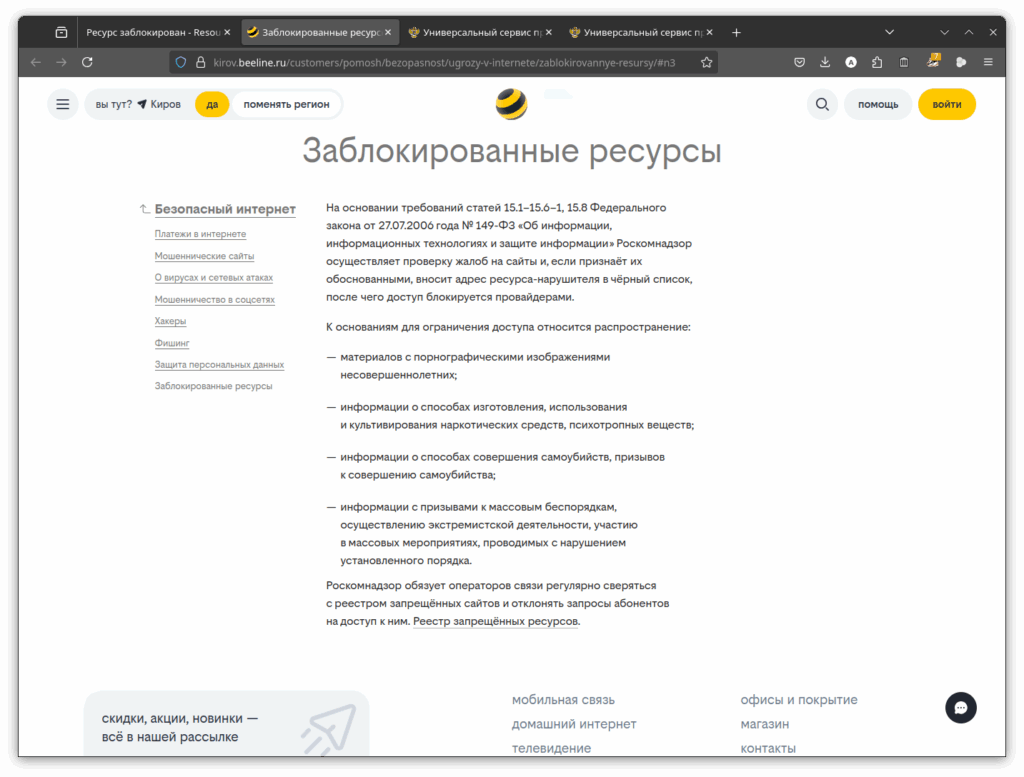Close the second Универсальный сервис tab
The image size is (1024, 777).
(709, 32)
